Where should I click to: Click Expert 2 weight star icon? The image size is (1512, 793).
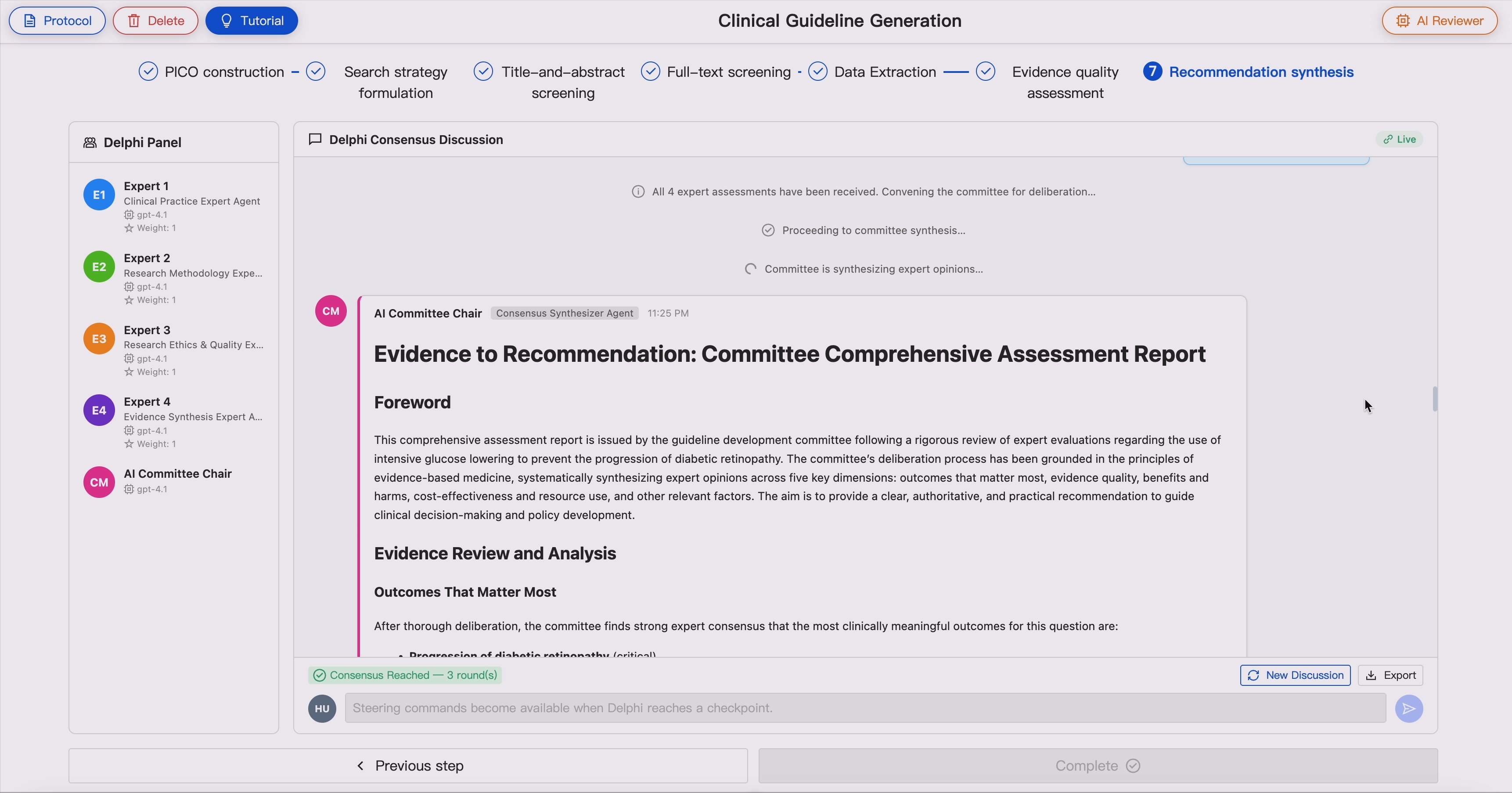[129, 300]
